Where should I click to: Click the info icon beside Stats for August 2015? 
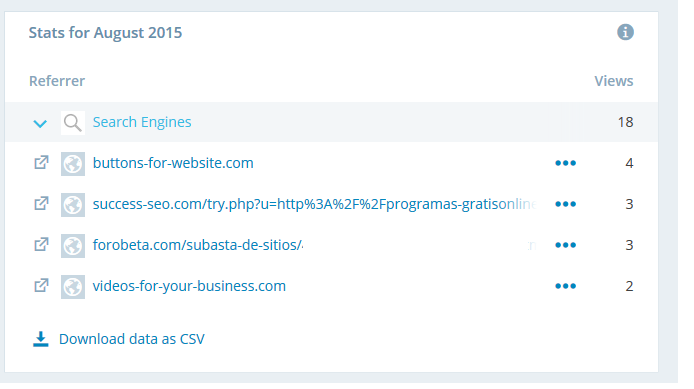coord(625,32)
